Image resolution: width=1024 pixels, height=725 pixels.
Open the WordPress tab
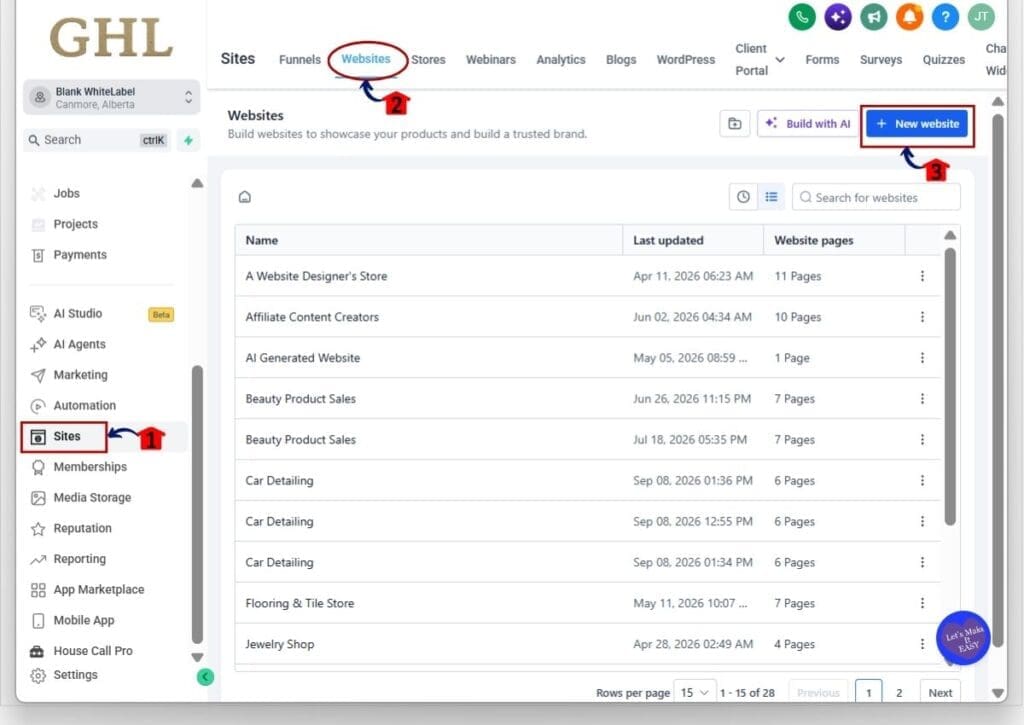686,59
